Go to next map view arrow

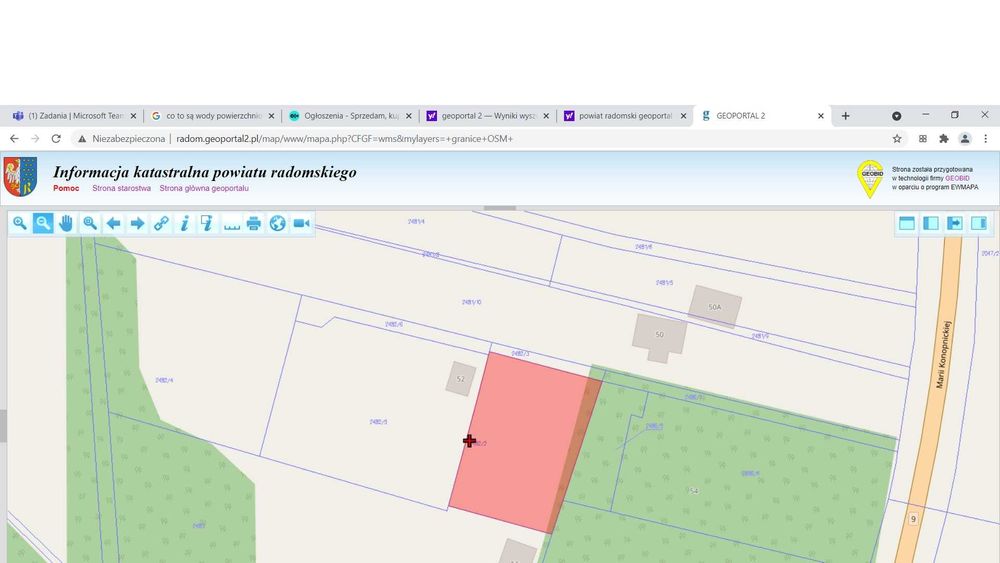(137, 223)
